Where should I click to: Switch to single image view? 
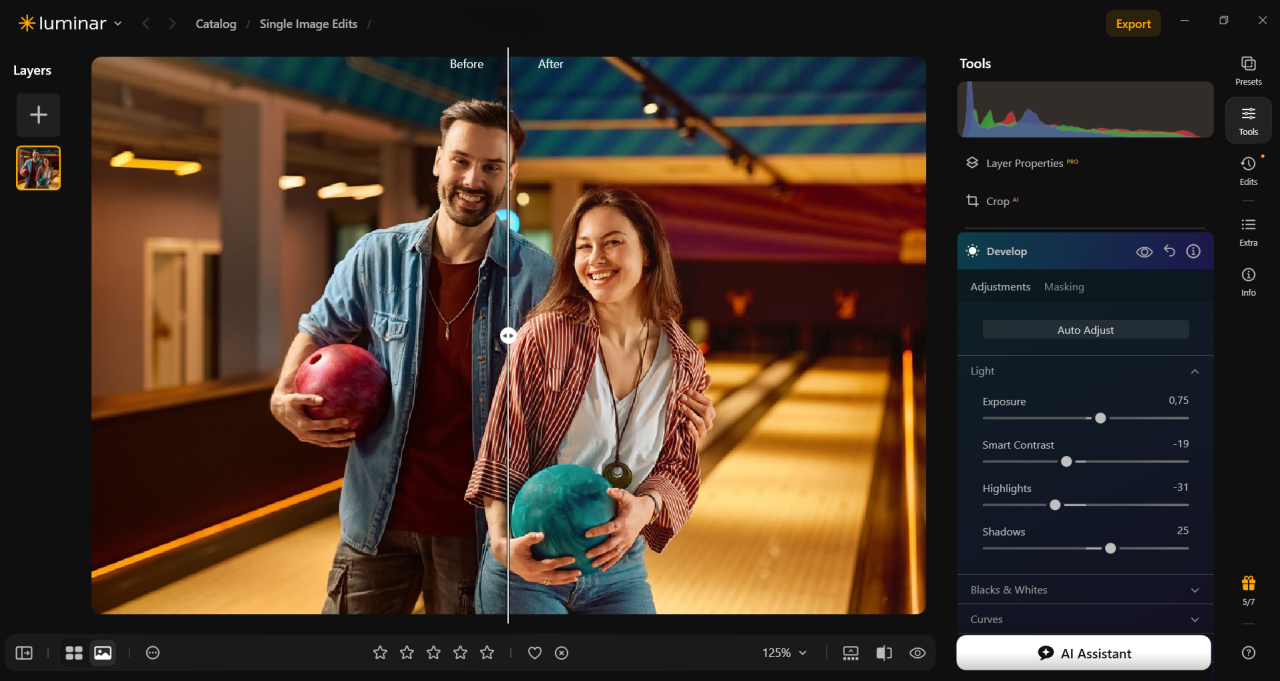(x=102, y=653)
